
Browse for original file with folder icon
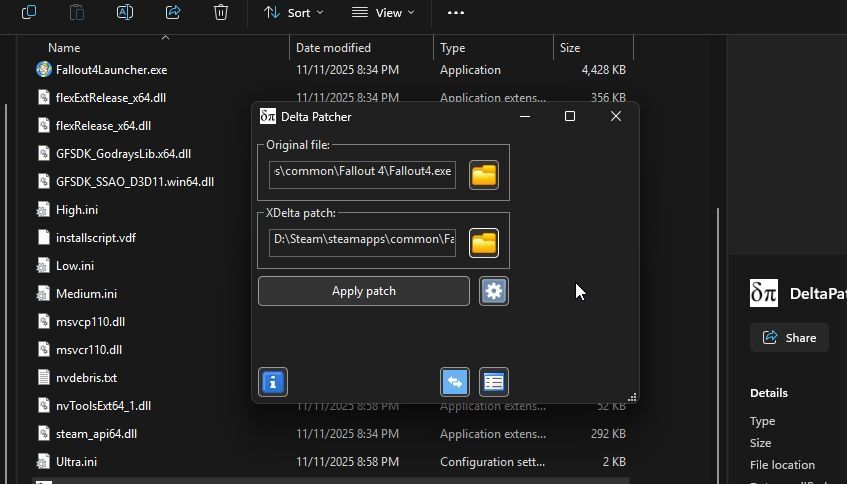coord(484,175)
